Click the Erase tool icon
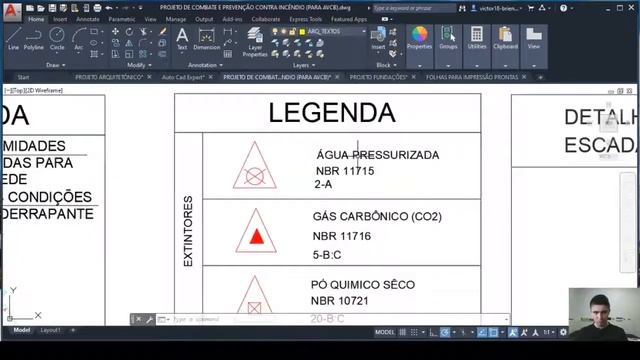640x360 pixels. click(162, 31)
